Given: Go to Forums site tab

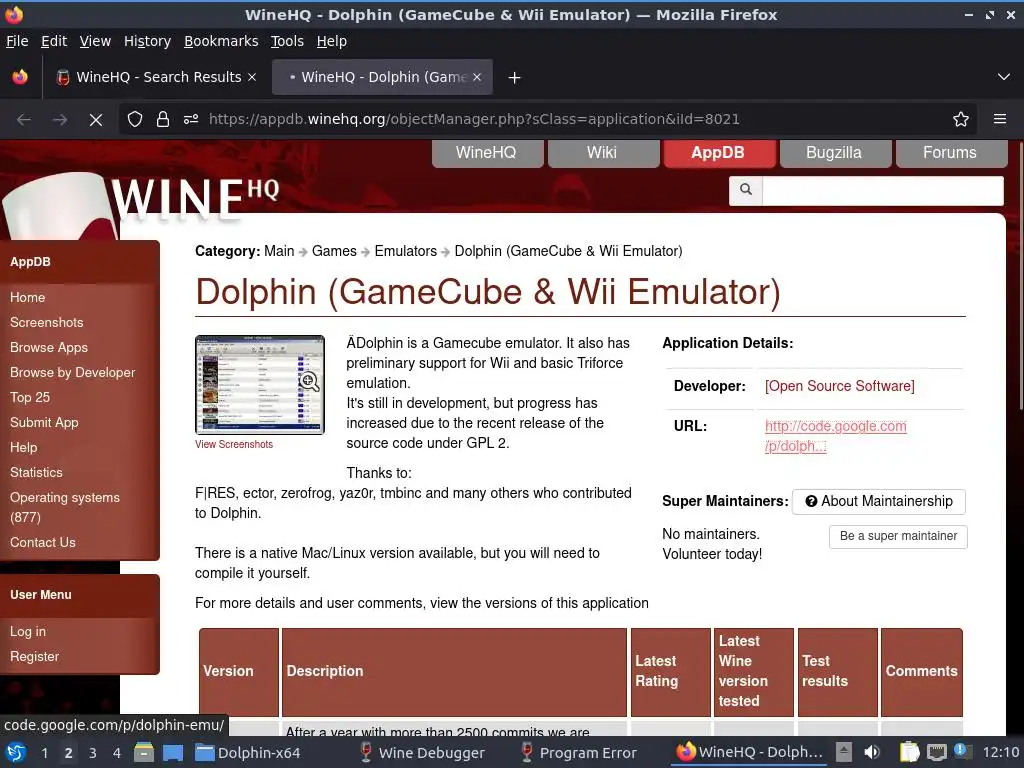Looking at the screenshot, I should pyautogui.click(x=951, y=153).
